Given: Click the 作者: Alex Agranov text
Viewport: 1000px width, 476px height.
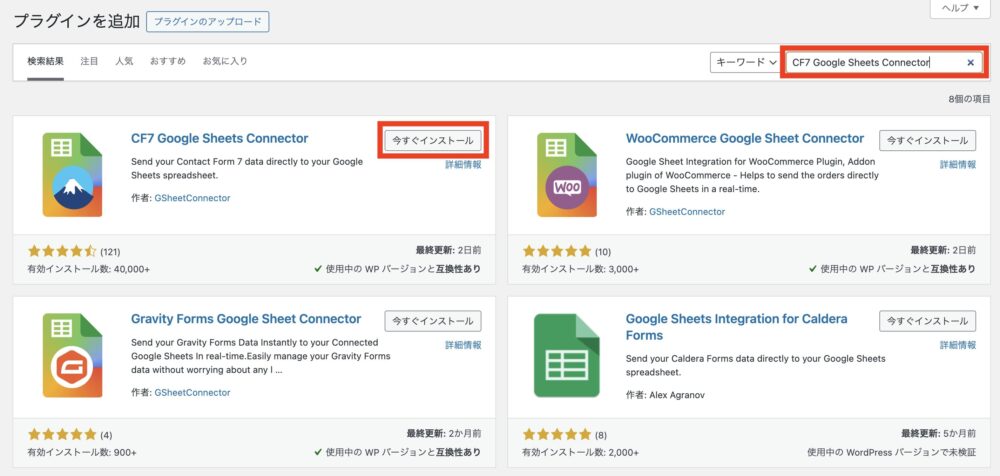Looking at the screenshot, I should click(x=665, y=395).
